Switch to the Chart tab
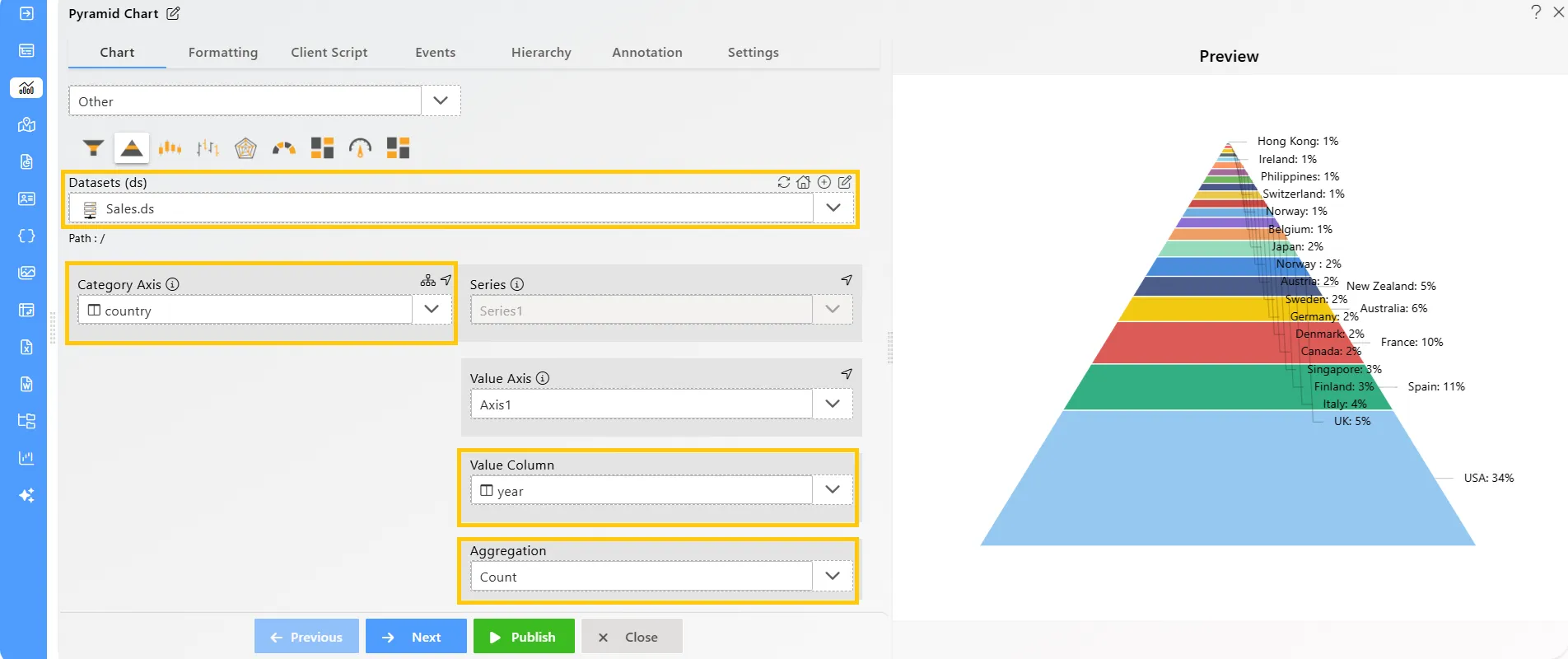1568x659 pixels. coord(117,52)
